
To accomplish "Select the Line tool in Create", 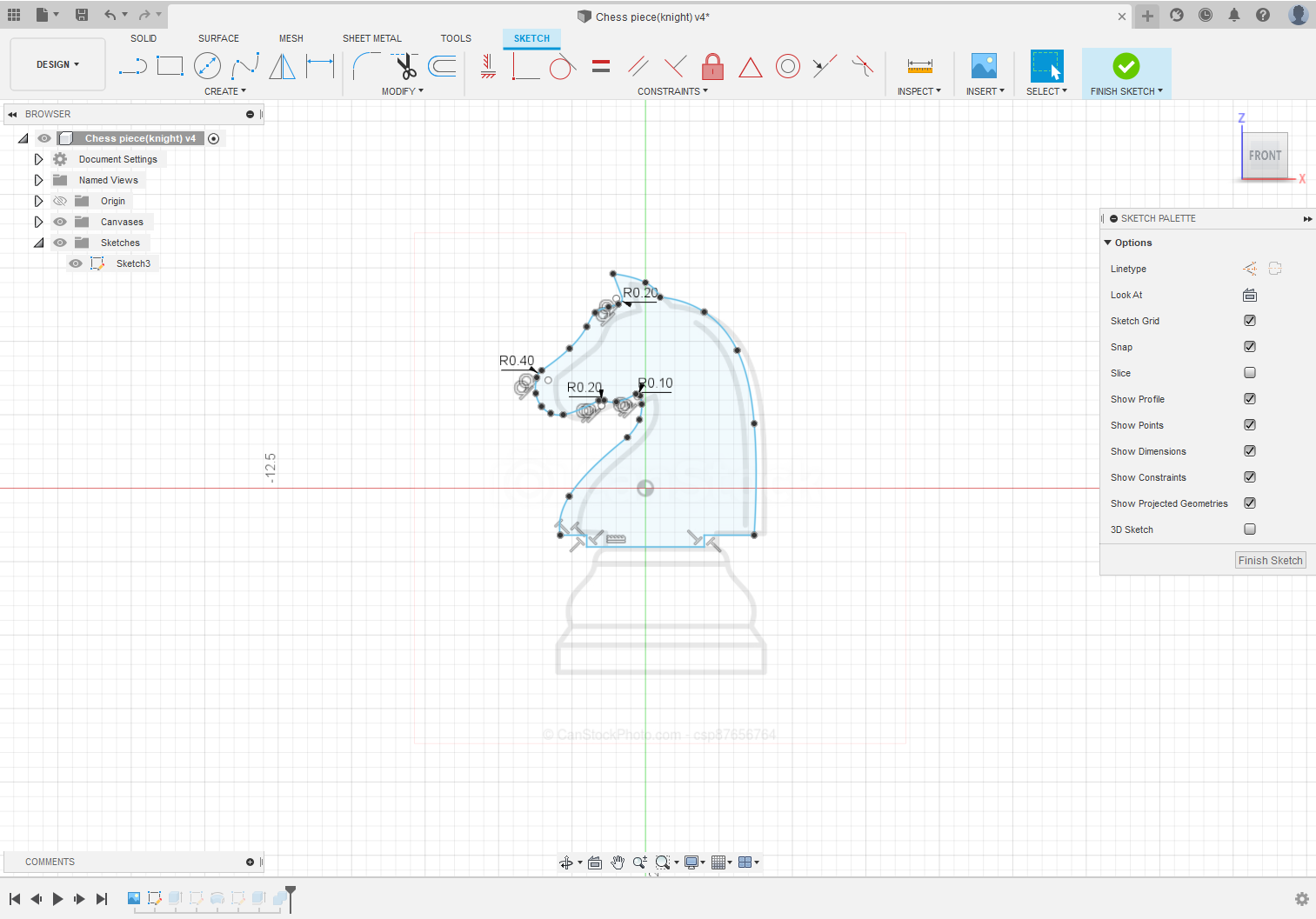I will click(132, 66).
